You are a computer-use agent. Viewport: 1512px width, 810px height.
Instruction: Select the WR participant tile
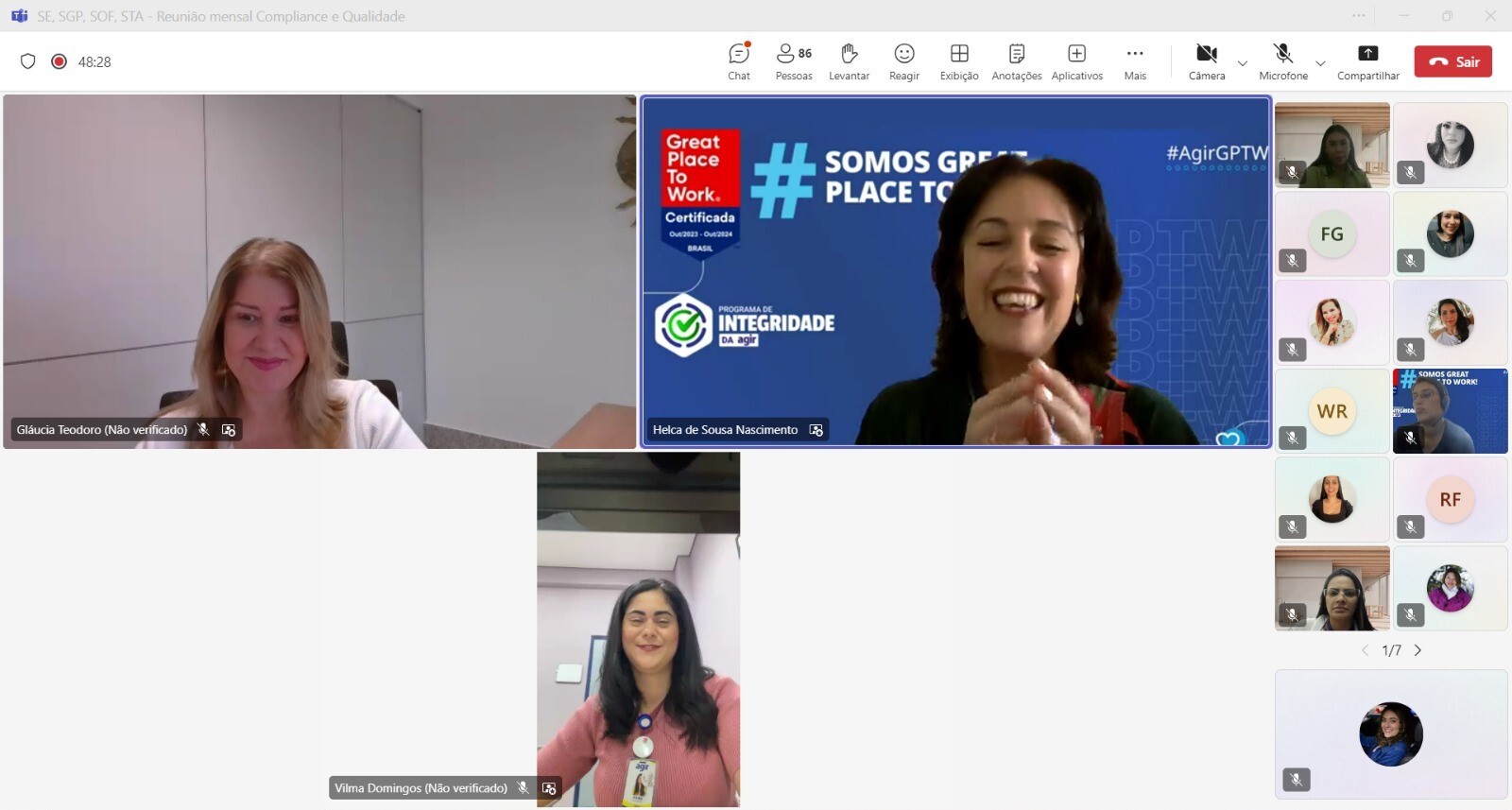pyautogui.click(x=1332, y=411)
